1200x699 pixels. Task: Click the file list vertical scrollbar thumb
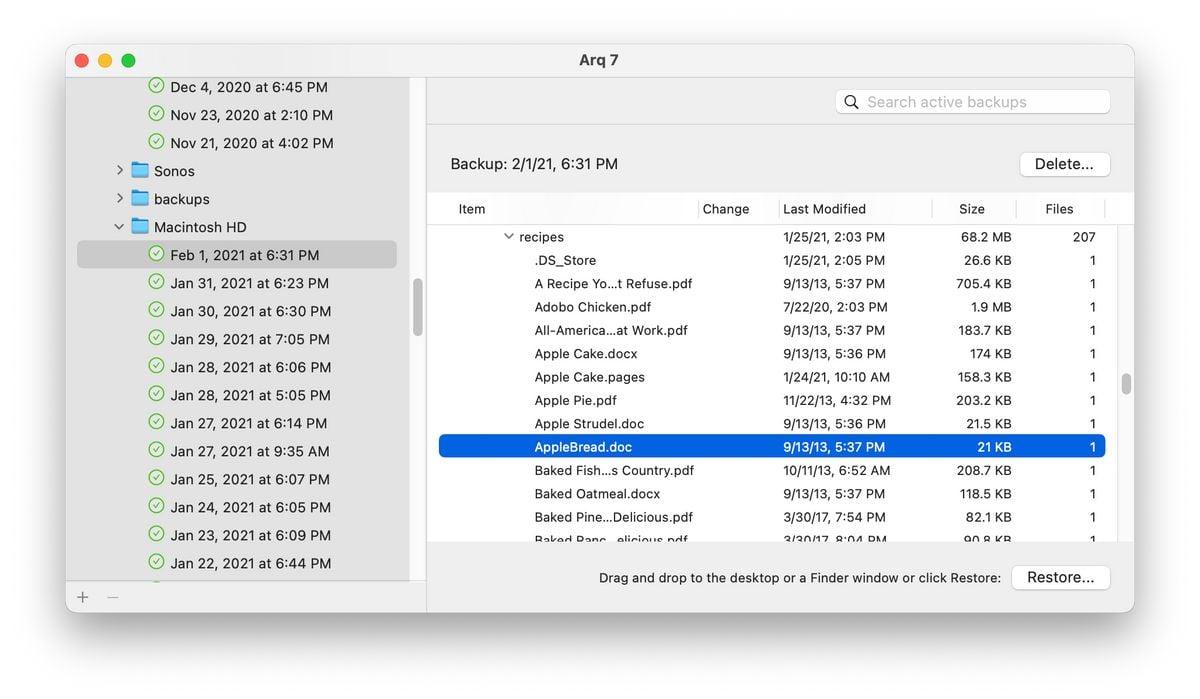coord(1126,384)
